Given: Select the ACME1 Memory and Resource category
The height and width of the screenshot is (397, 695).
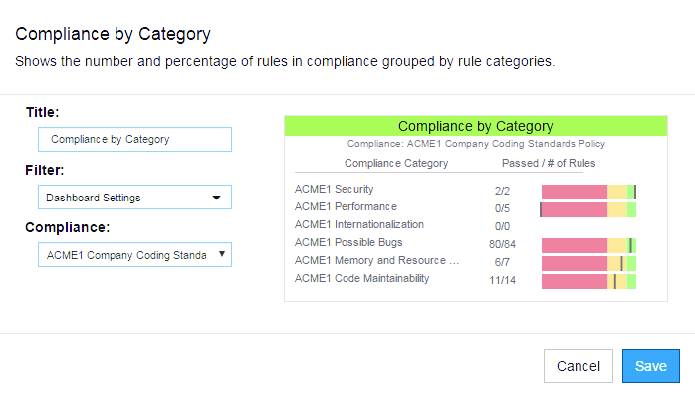Looking at the screenshot, I should pos(377,261).
